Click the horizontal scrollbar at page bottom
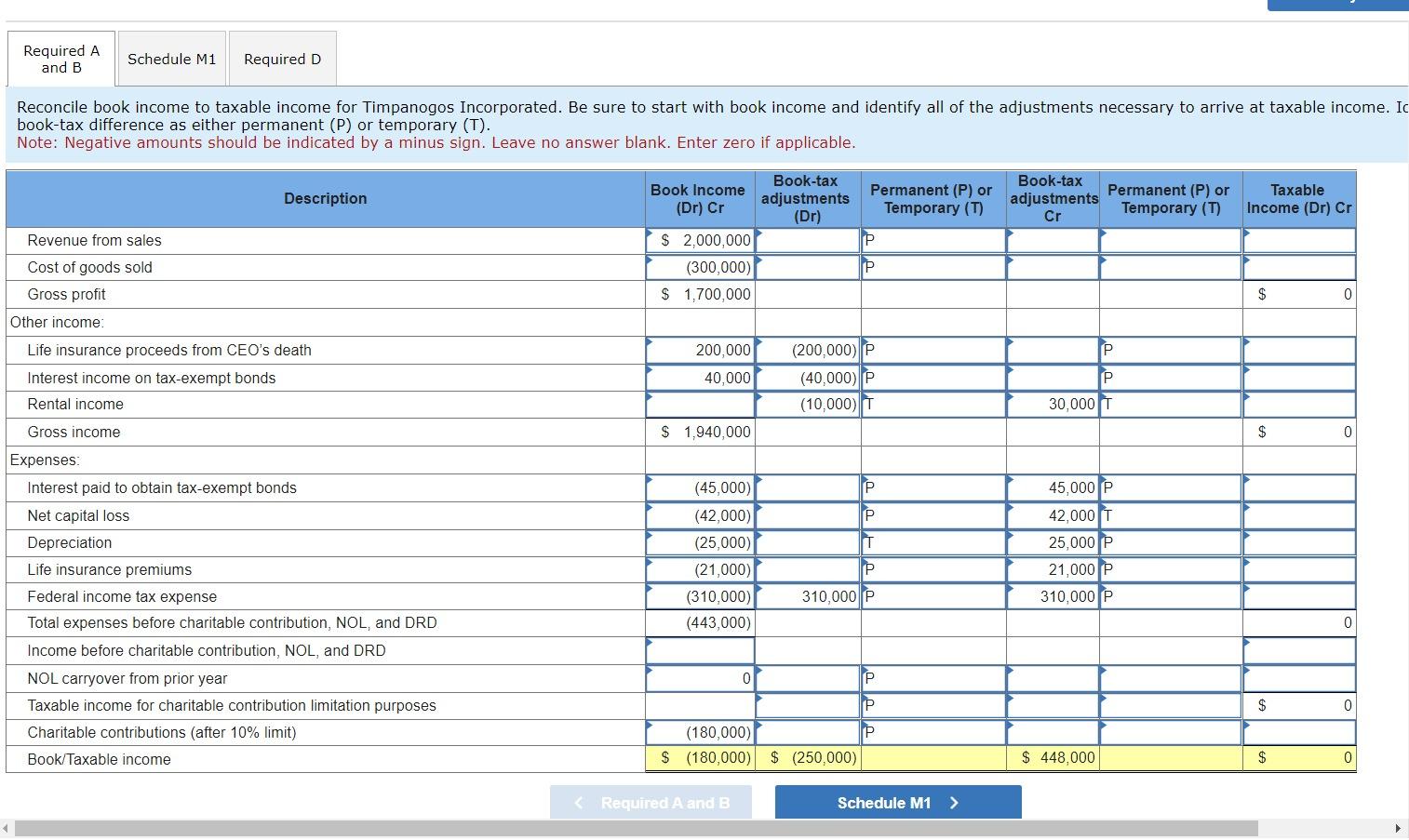Image resolution: width=1409 pixels, height=840 pixels. (x=637, y=828)
